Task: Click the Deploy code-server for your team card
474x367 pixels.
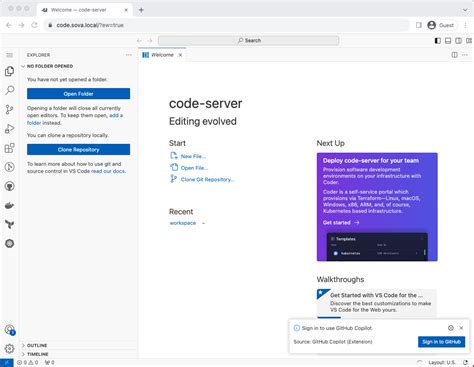Action: [x=377, y=207]
